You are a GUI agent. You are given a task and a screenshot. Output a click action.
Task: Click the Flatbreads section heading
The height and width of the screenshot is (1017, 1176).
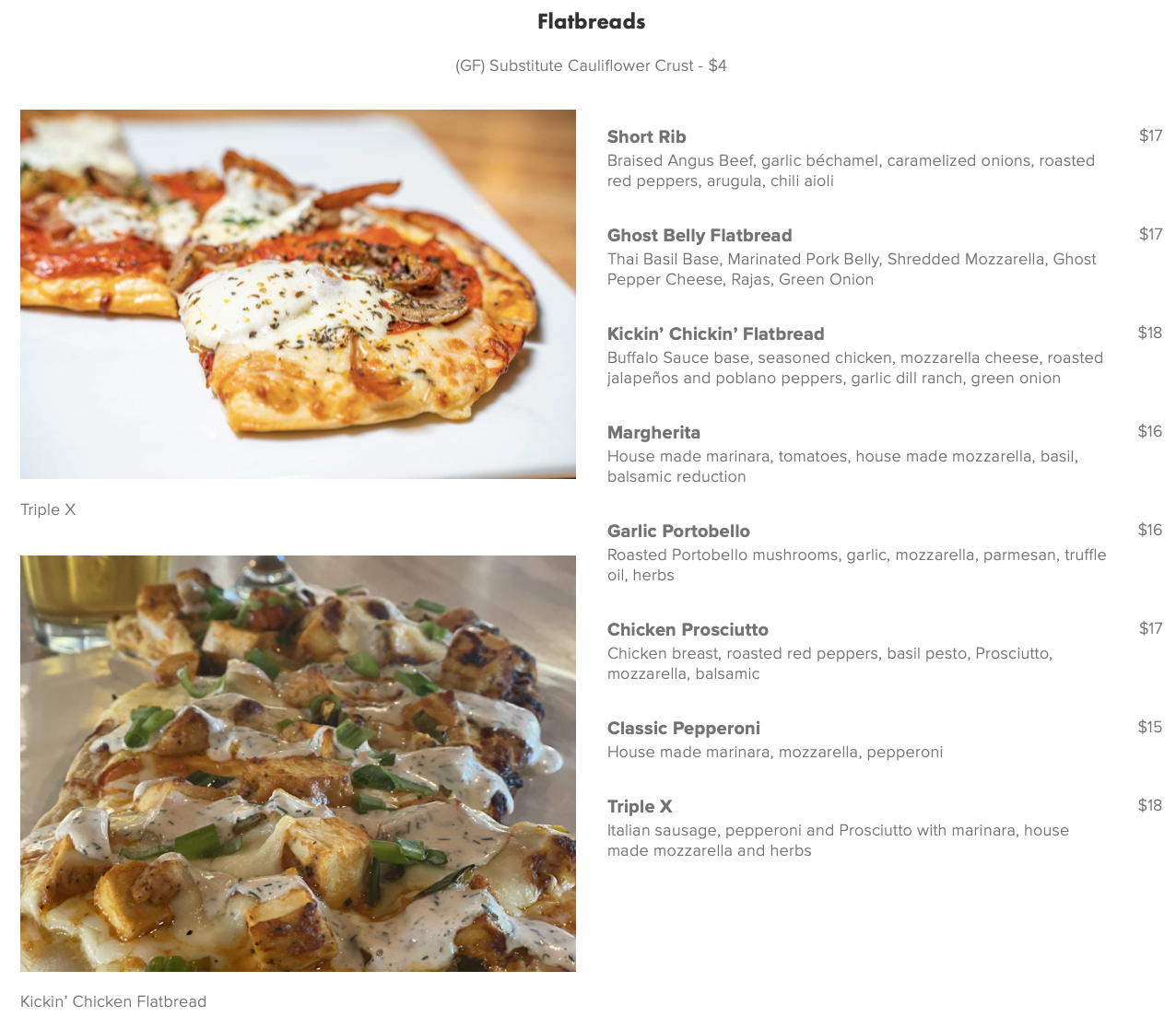click(x=591, y=21)
